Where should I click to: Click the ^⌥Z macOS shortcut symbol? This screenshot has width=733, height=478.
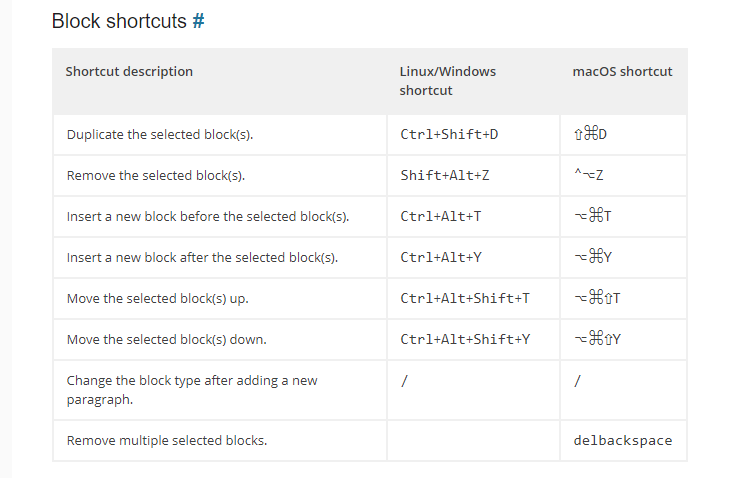pyautogui.click(x=589, y=175)
